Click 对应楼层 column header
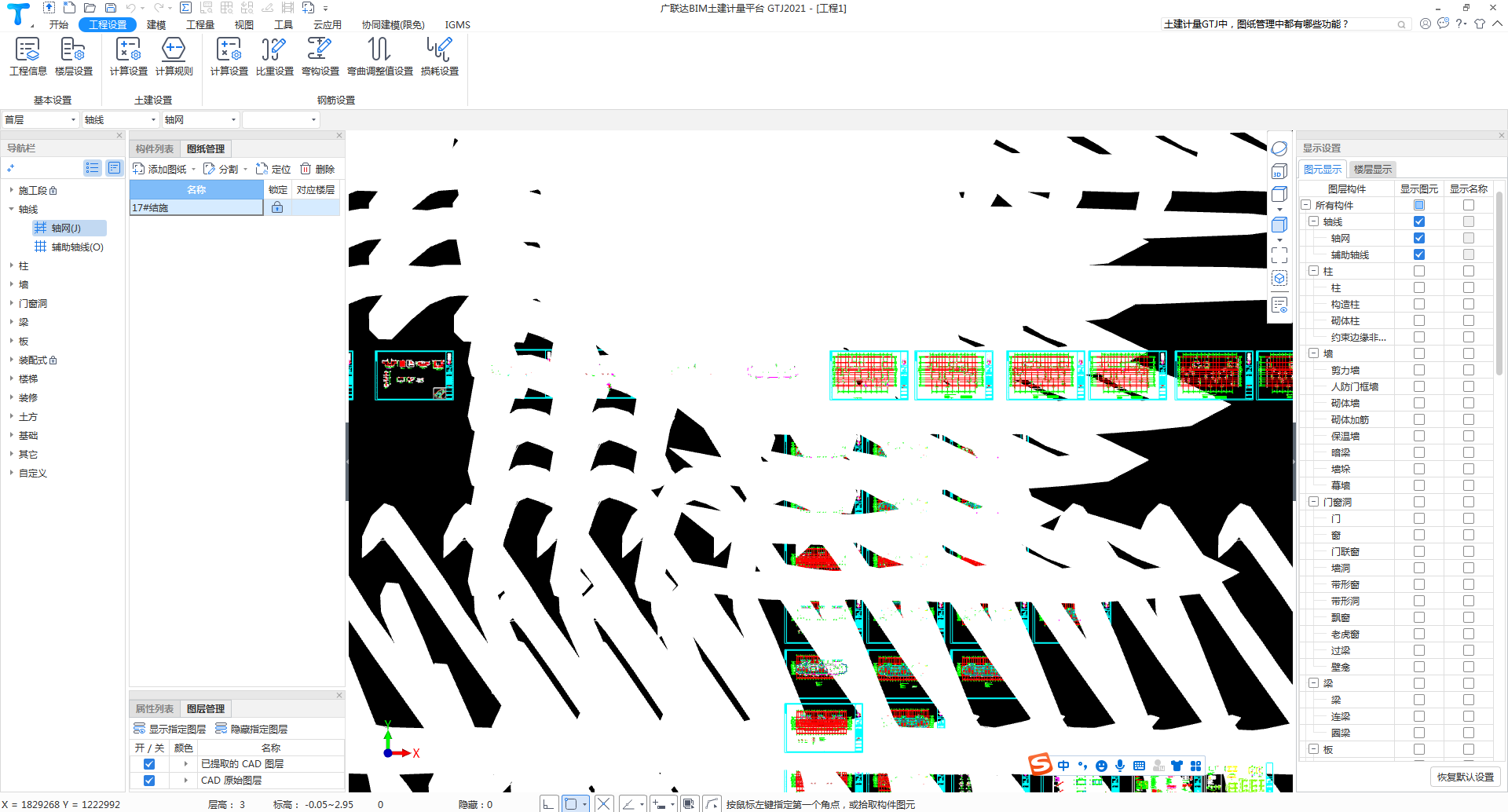1508x812 pixels. 316,189
